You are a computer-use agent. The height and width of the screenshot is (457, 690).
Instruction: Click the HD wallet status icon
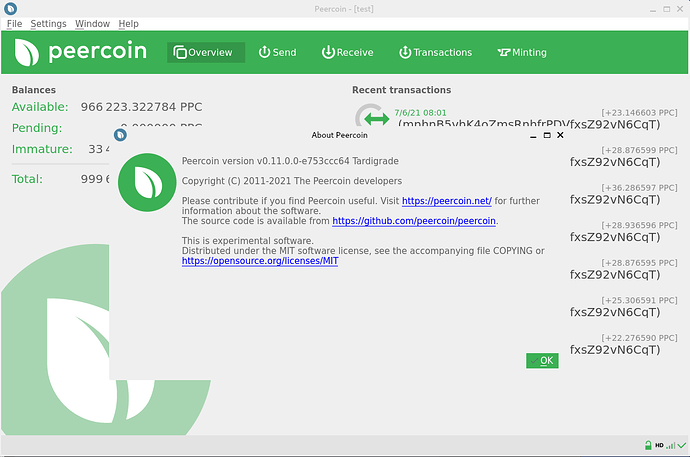click(x=659, y=445)
